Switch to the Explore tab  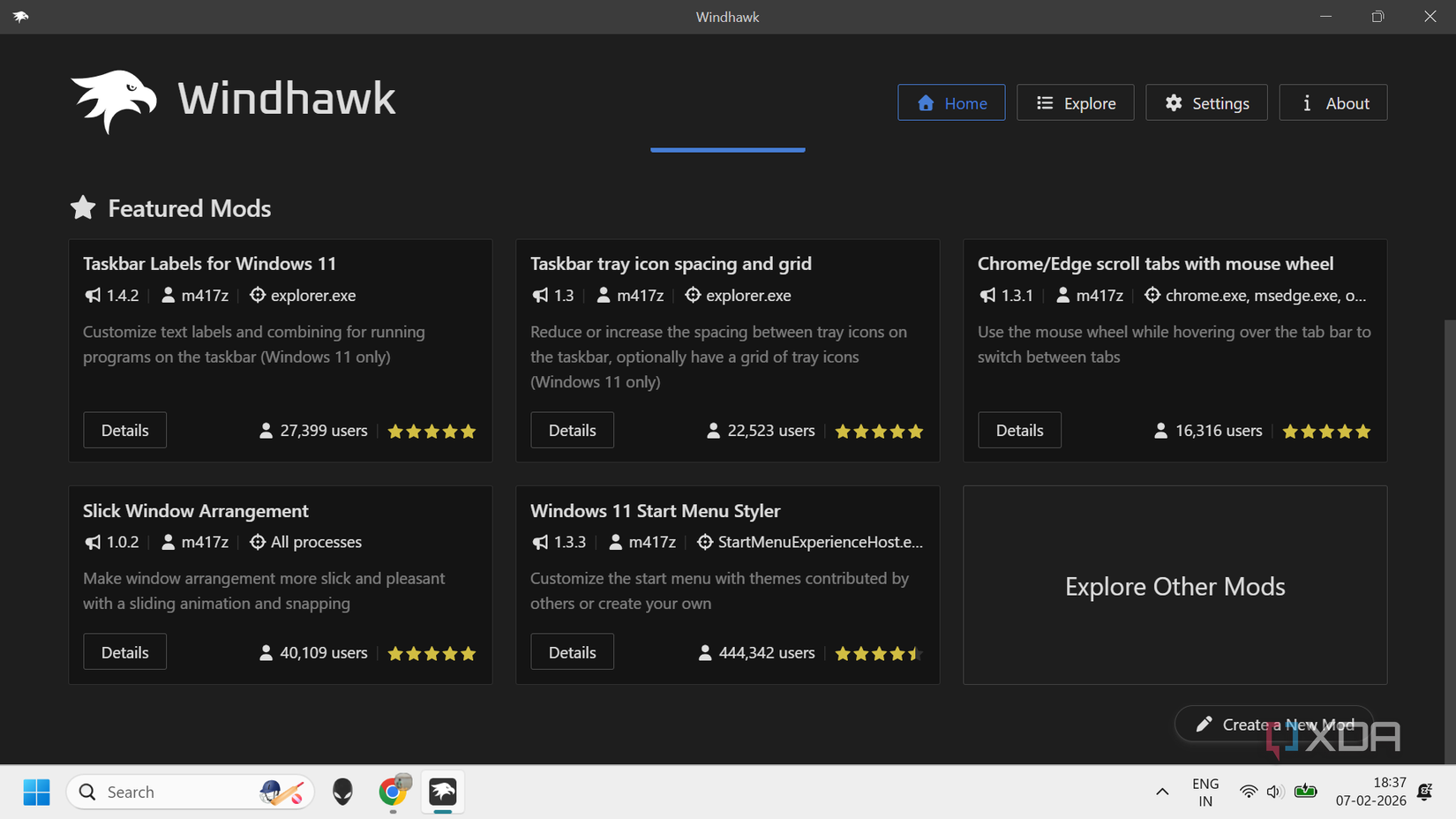point(1075,103)
